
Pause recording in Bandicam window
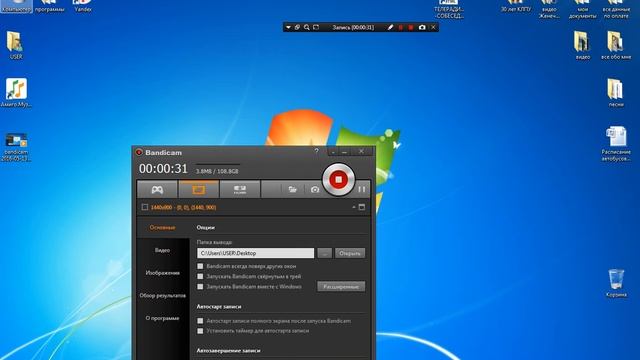(x=362, y=189)
